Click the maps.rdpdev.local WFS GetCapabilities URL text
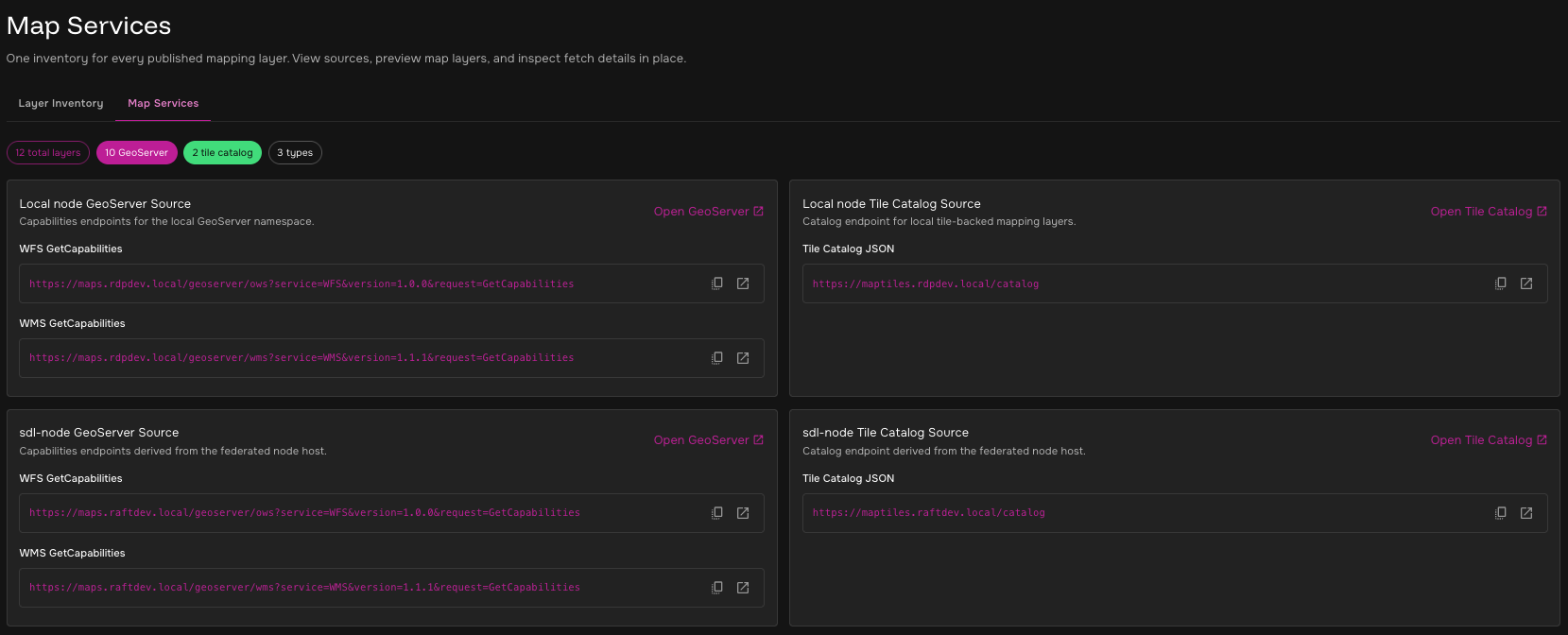The image size is (1568, 635). [x=302, y=283]
